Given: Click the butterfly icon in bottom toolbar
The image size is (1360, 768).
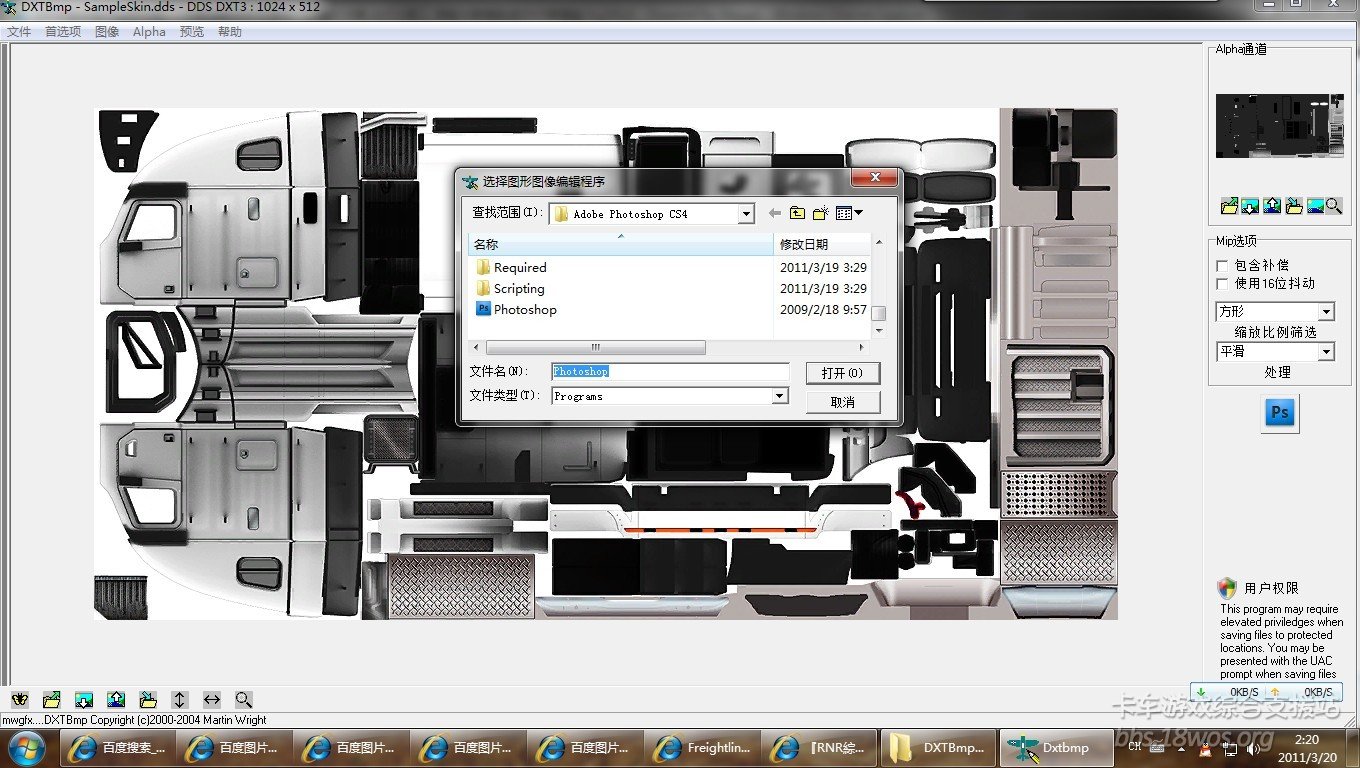Looking at the screenshot, I should pyautogui.click(x=19, y=700).
